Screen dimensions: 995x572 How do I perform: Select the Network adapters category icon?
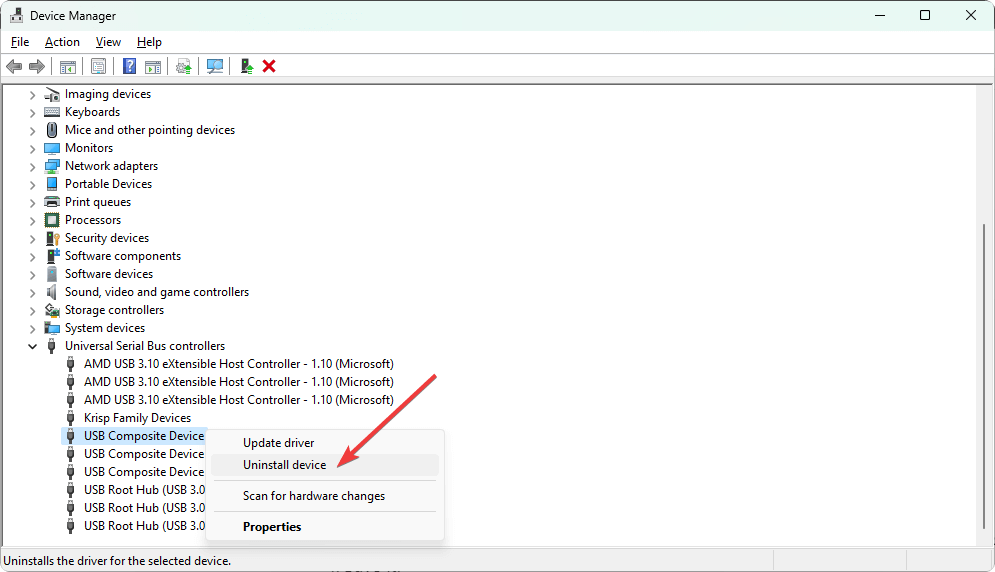click(52, 166)
